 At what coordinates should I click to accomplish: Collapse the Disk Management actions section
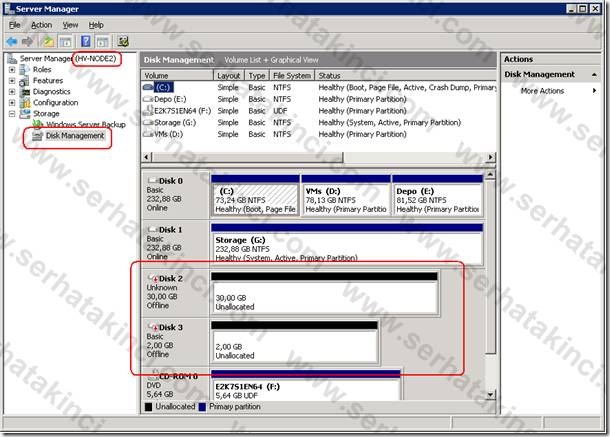(594, 74)
